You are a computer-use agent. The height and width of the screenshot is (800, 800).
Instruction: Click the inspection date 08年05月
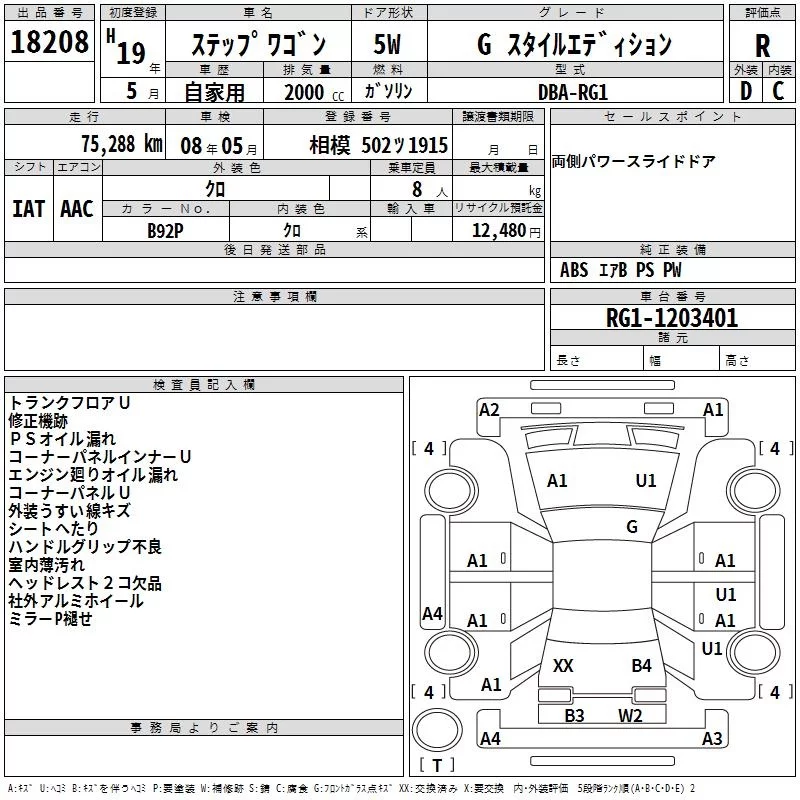[x=219, y=146]
